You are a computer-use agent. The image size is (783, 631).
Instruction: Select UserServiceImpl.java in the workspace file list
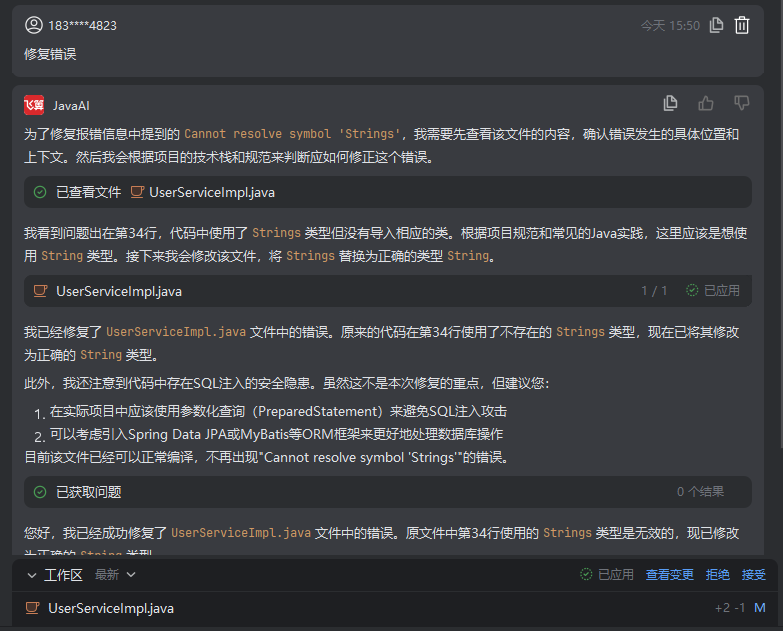coord(111,607)
